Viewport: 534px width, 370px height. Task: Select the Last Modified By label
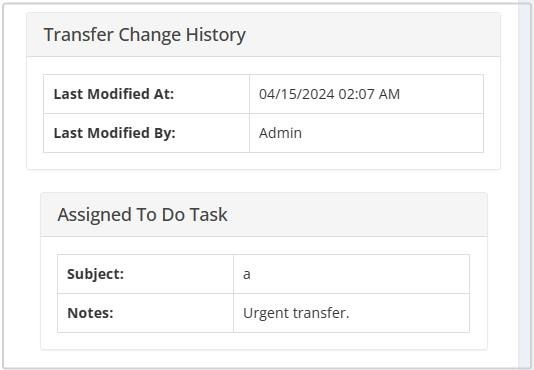[x=114, y=133]
